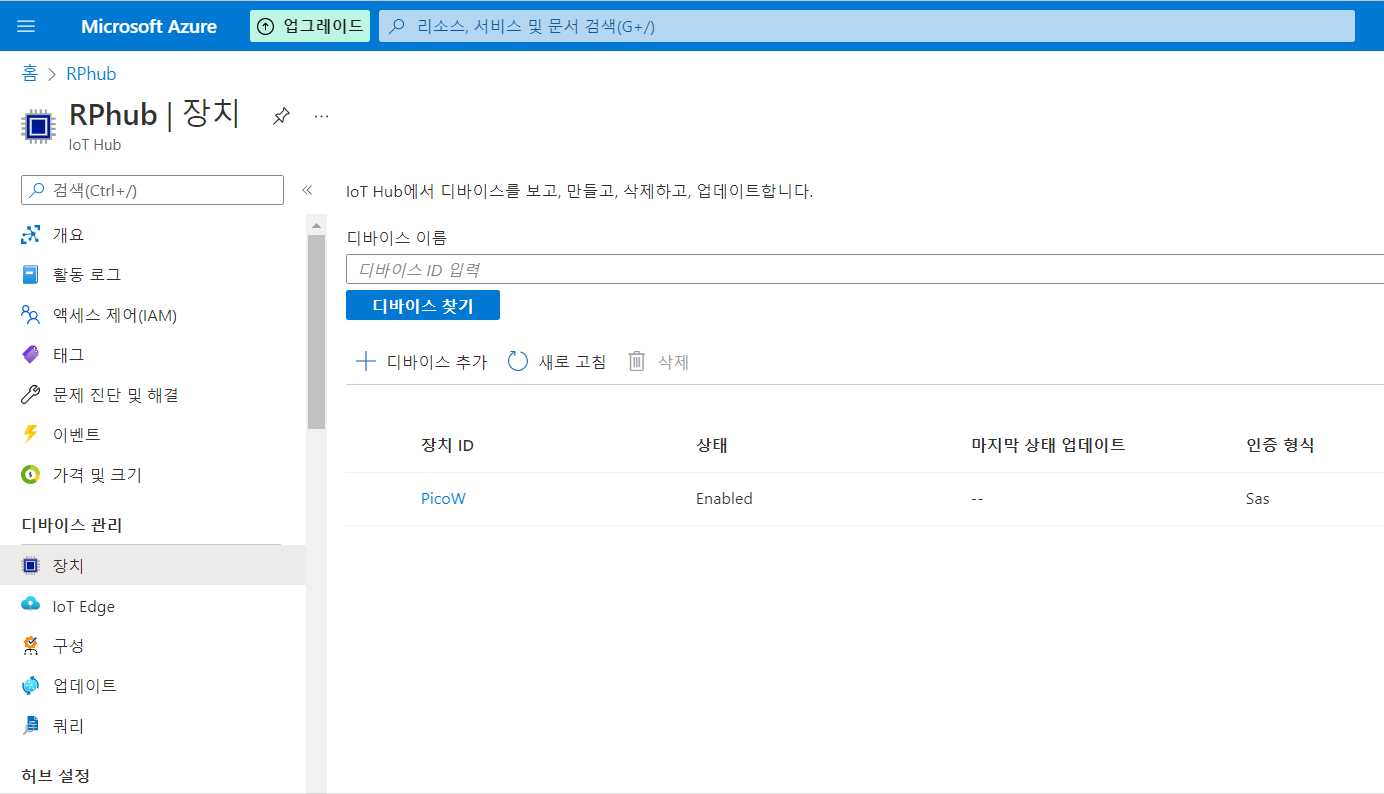Click the 인증 형식 column header
This screenshot has height=794, width=1384.
click(x=1280, y=445)
